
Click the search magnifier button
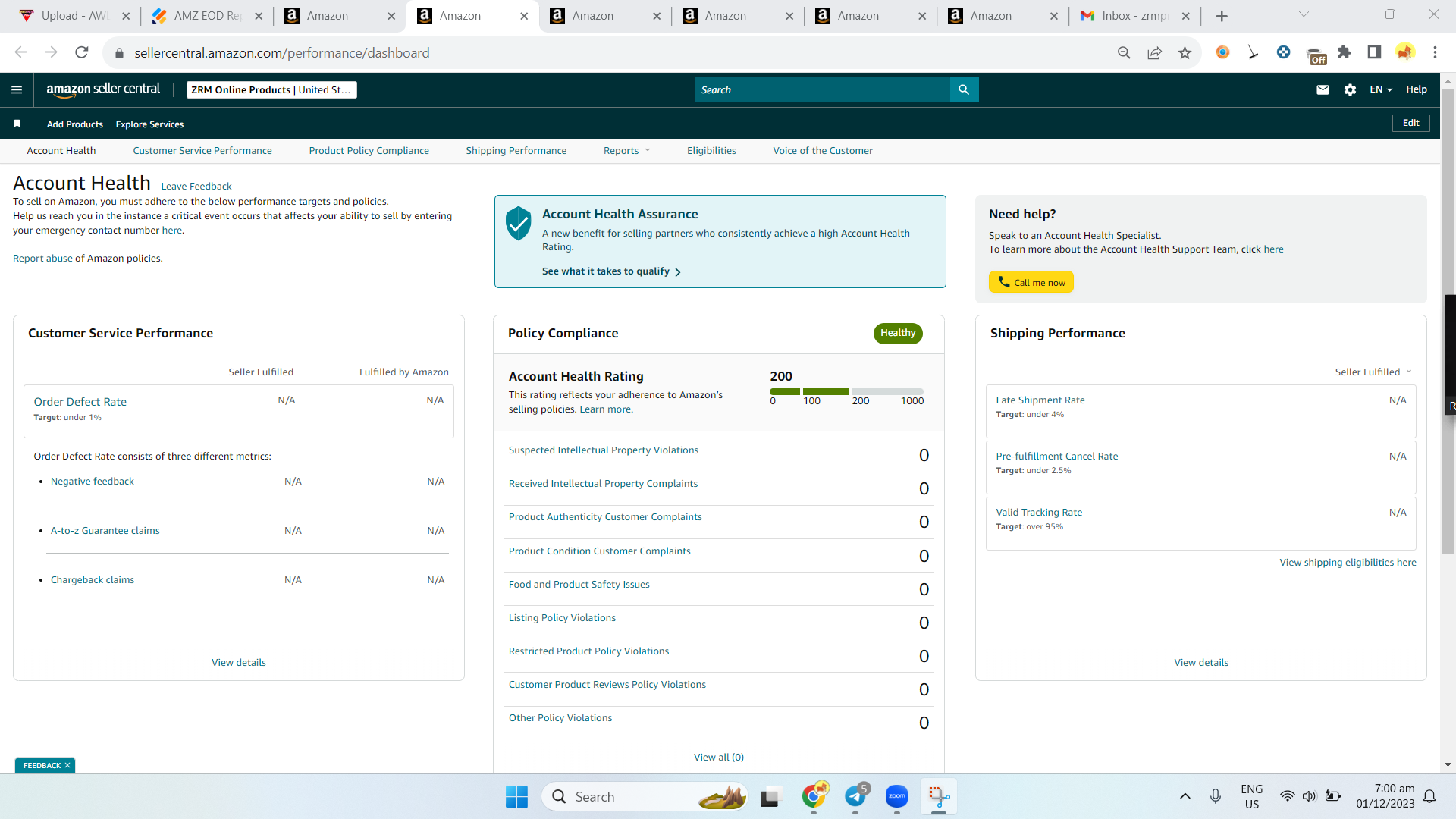964,89
